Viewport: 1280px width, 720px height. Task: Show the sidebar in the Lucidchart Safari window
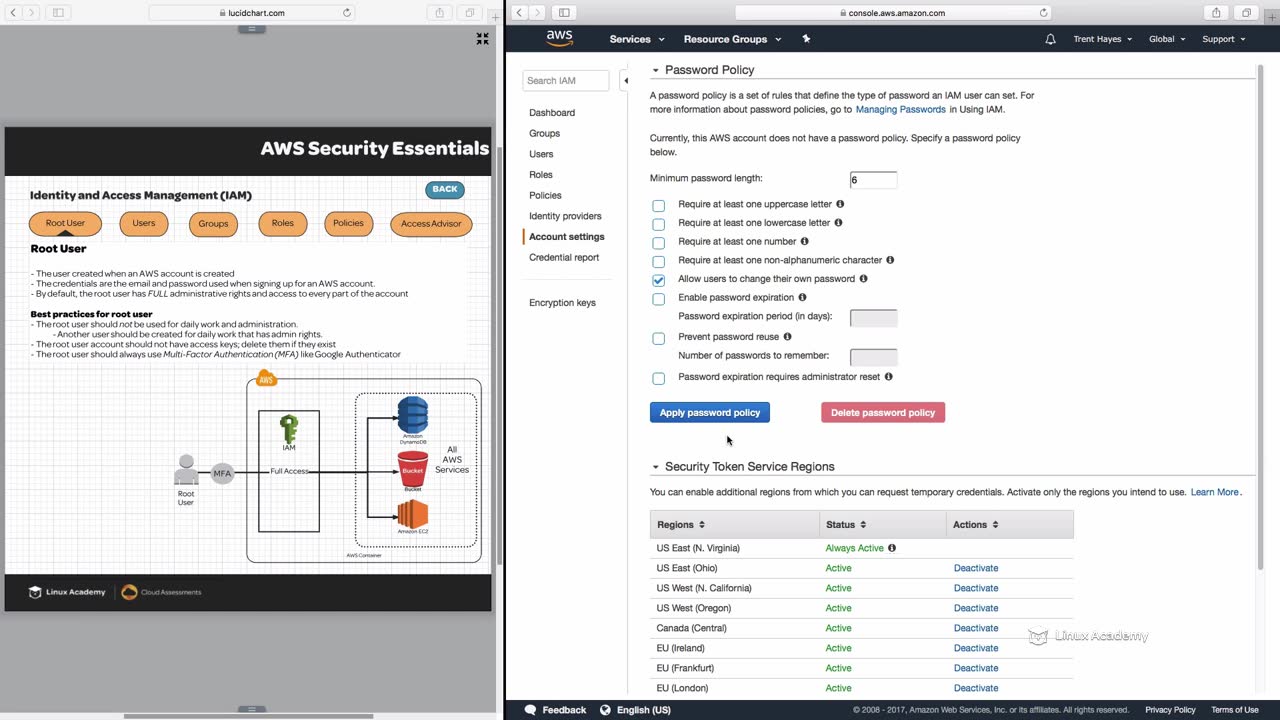[x=58, y=13]
